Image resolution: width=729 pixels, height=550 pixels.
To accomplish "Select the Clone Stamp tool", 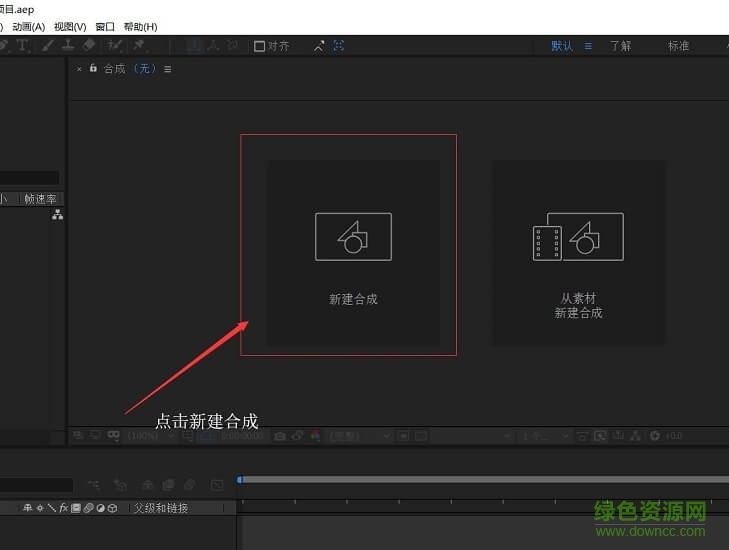I will coord(68,46).
